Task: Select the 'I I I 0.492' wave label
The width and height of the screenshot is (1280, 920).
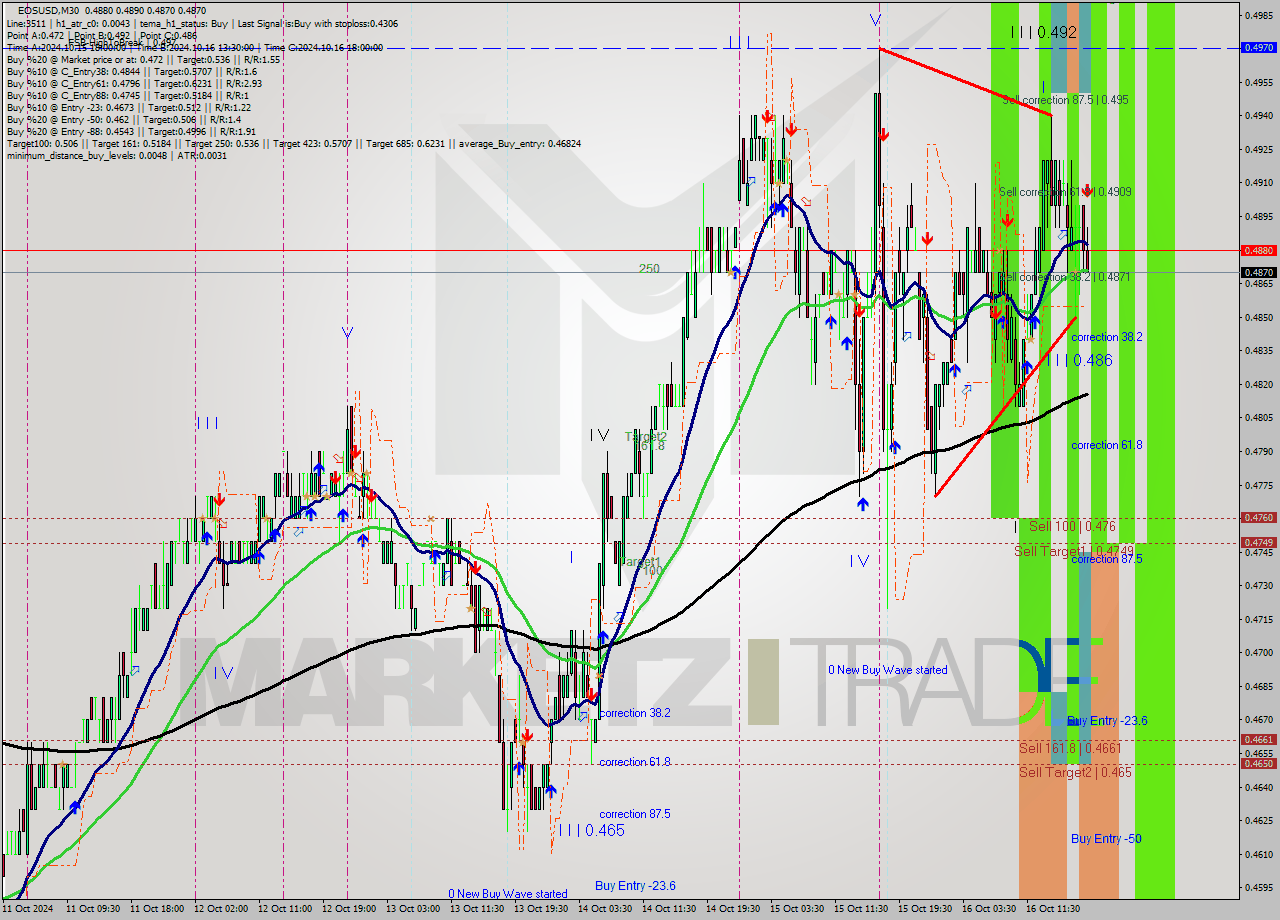Action: [1043, 33]
